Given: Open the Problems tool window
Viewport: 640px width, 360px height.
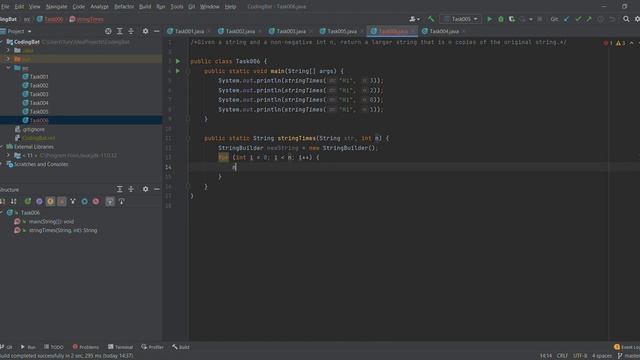Looking at the screenshot, I should coord(86,347).
